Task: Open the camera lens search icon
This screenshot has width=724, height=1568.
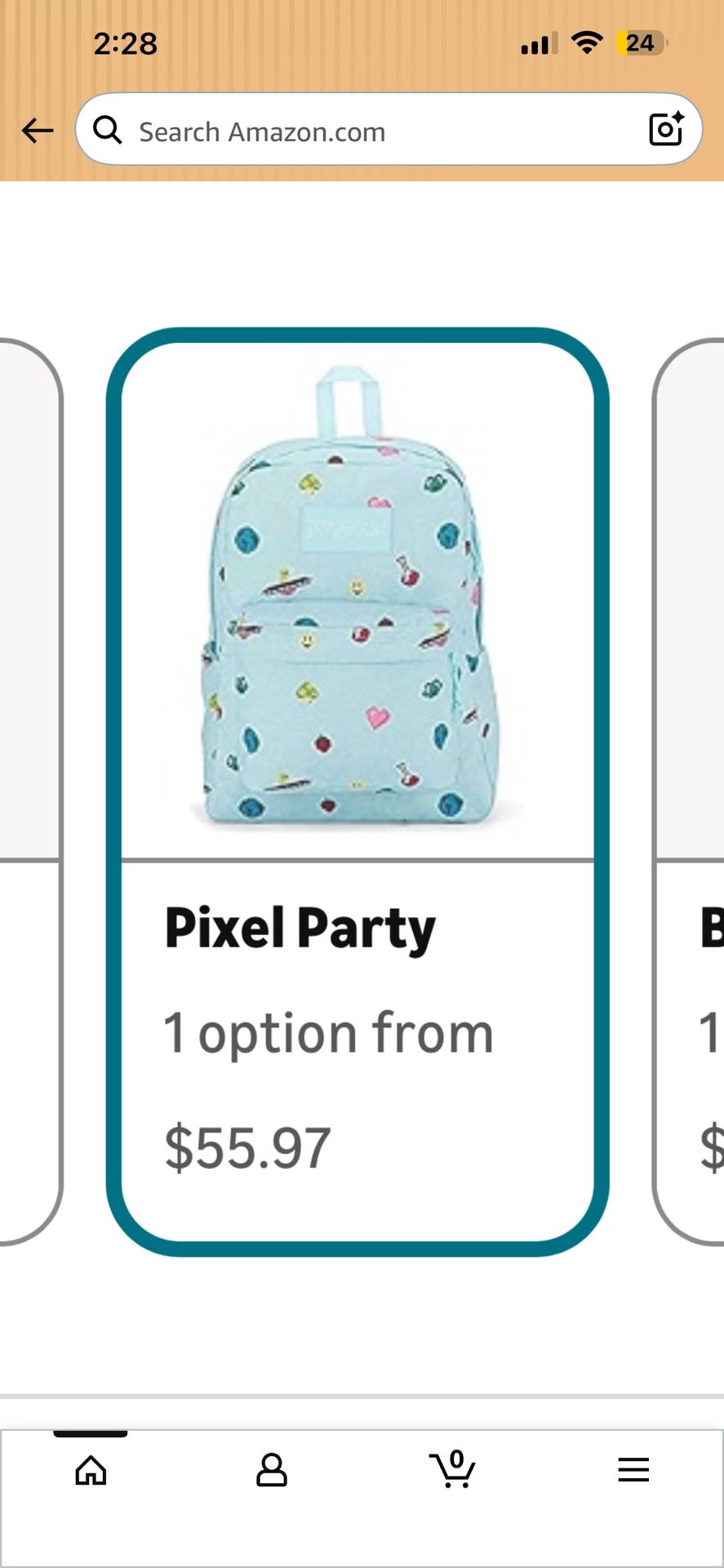Action: point(665,128)
